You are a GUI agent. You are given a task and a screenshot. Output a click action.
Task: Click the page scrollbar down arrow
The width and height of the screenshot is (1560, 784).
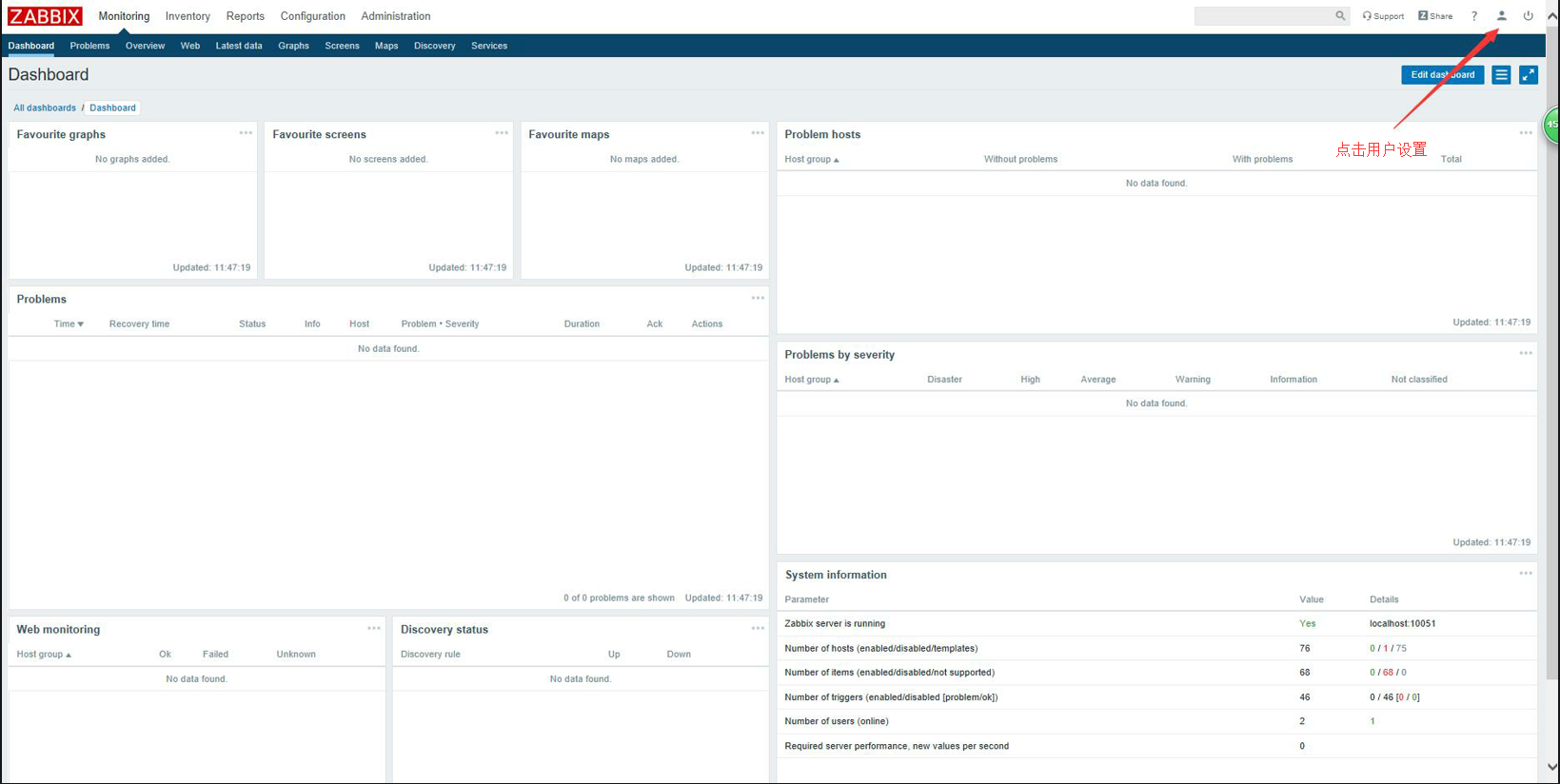coord(1552,766)
